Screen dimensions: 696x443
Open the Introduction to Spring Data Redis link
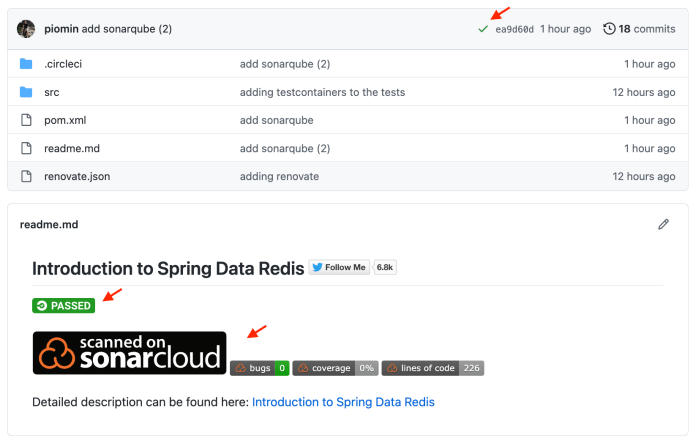coord(343,402)
